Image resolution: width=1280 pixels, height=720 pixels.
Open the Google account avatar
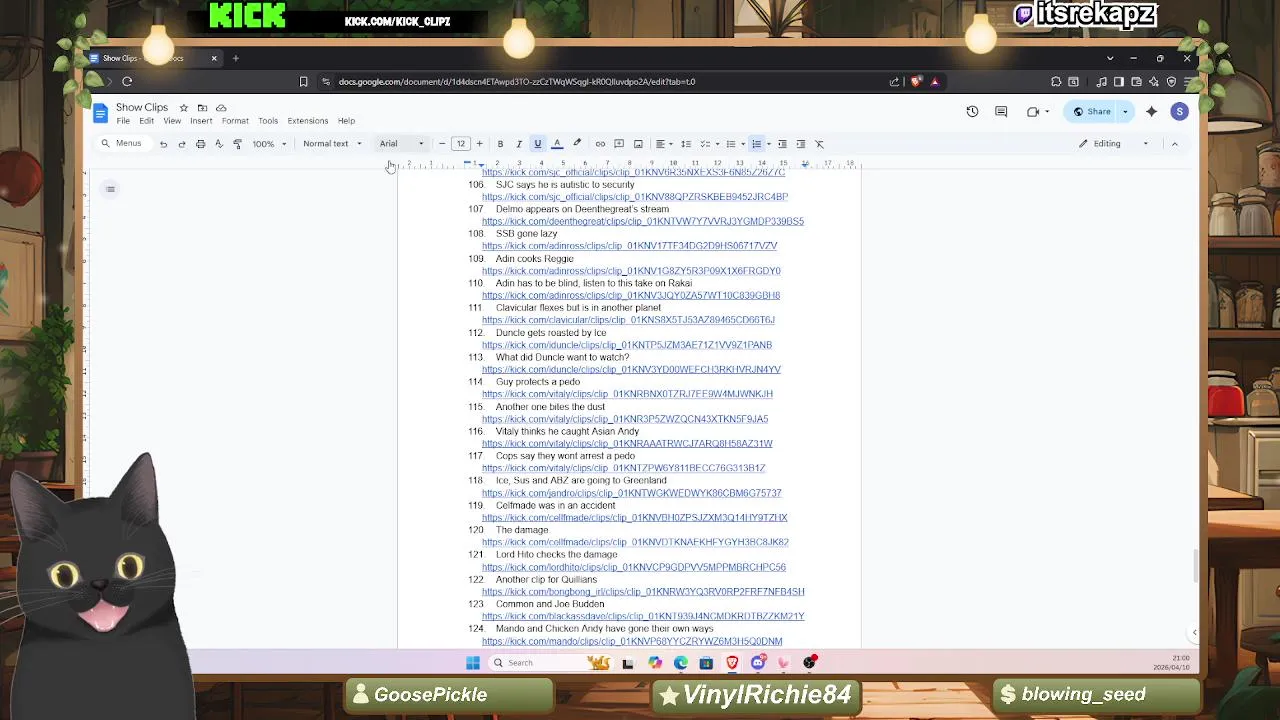1180,112
